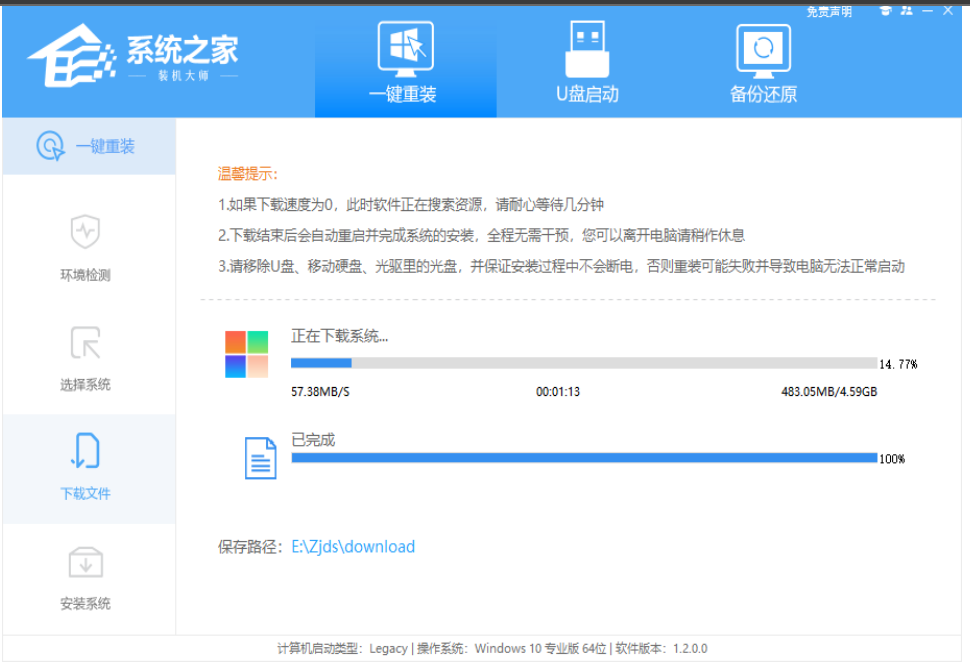Click the two-people customer service icon
Image resolution: width=970 pixels, height=665 pixels.
[906, 11]
